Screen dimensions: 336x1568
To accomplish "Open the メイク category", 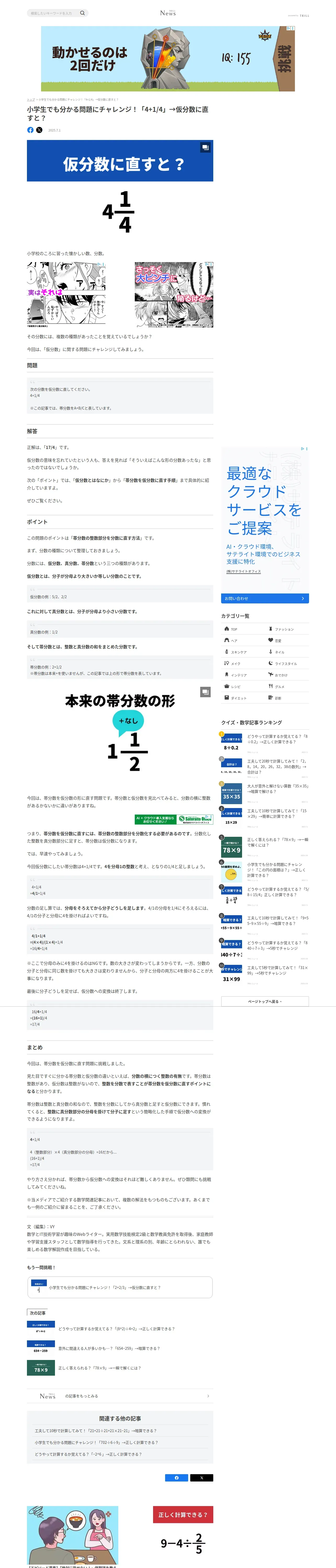I will (x=243, y=664).
